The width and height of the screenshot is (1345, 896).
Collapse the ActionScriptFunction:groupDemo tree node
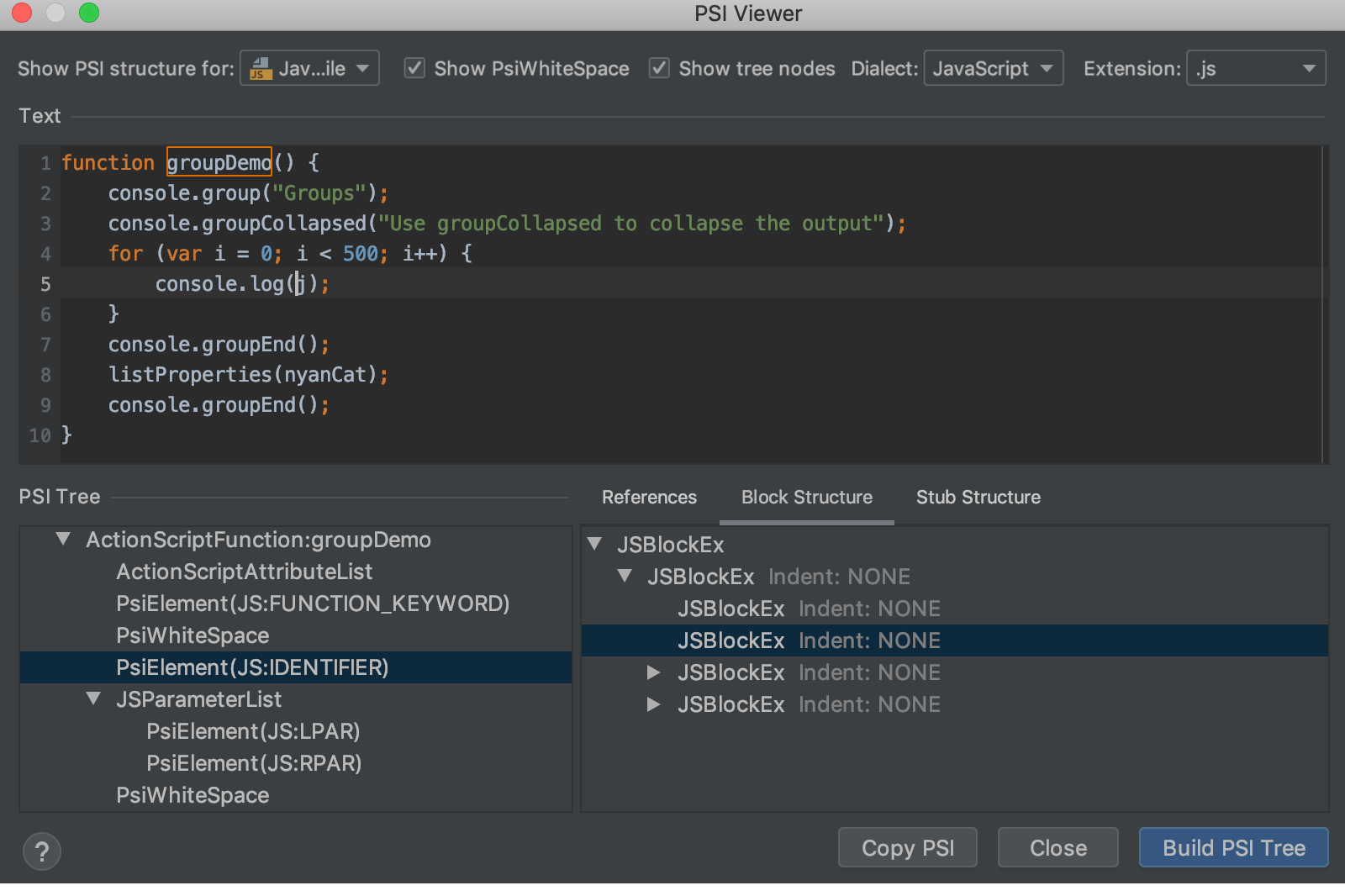62,540
